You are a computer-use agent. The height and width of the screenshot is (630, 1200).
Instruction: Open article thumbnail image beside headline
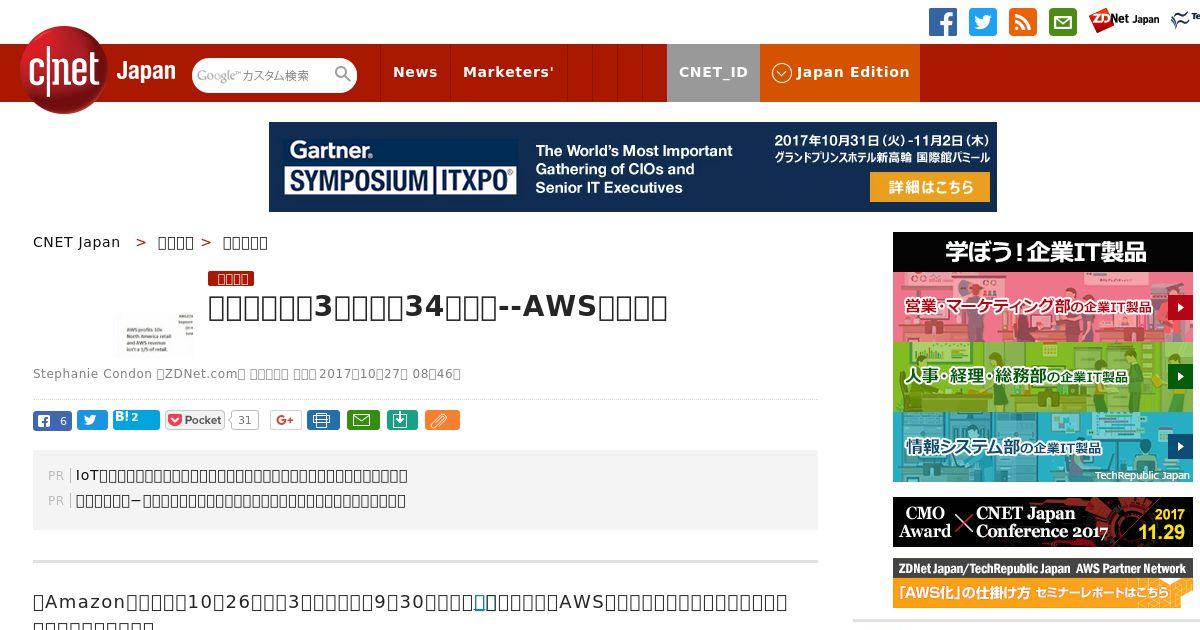click(154, 333)
